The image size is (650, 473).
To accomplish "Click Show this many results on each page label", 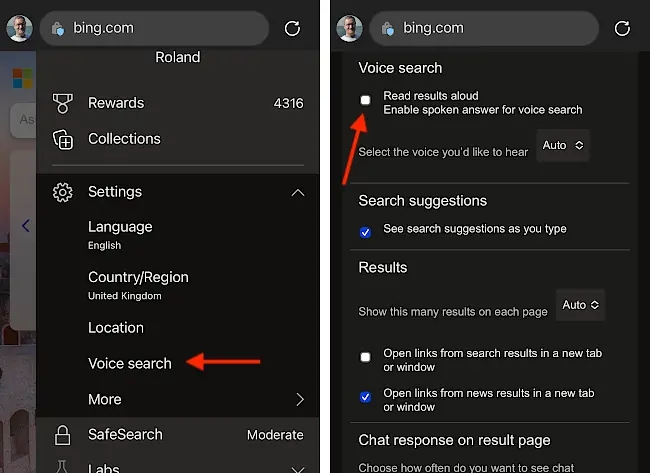I will click(x=453, y=312).
